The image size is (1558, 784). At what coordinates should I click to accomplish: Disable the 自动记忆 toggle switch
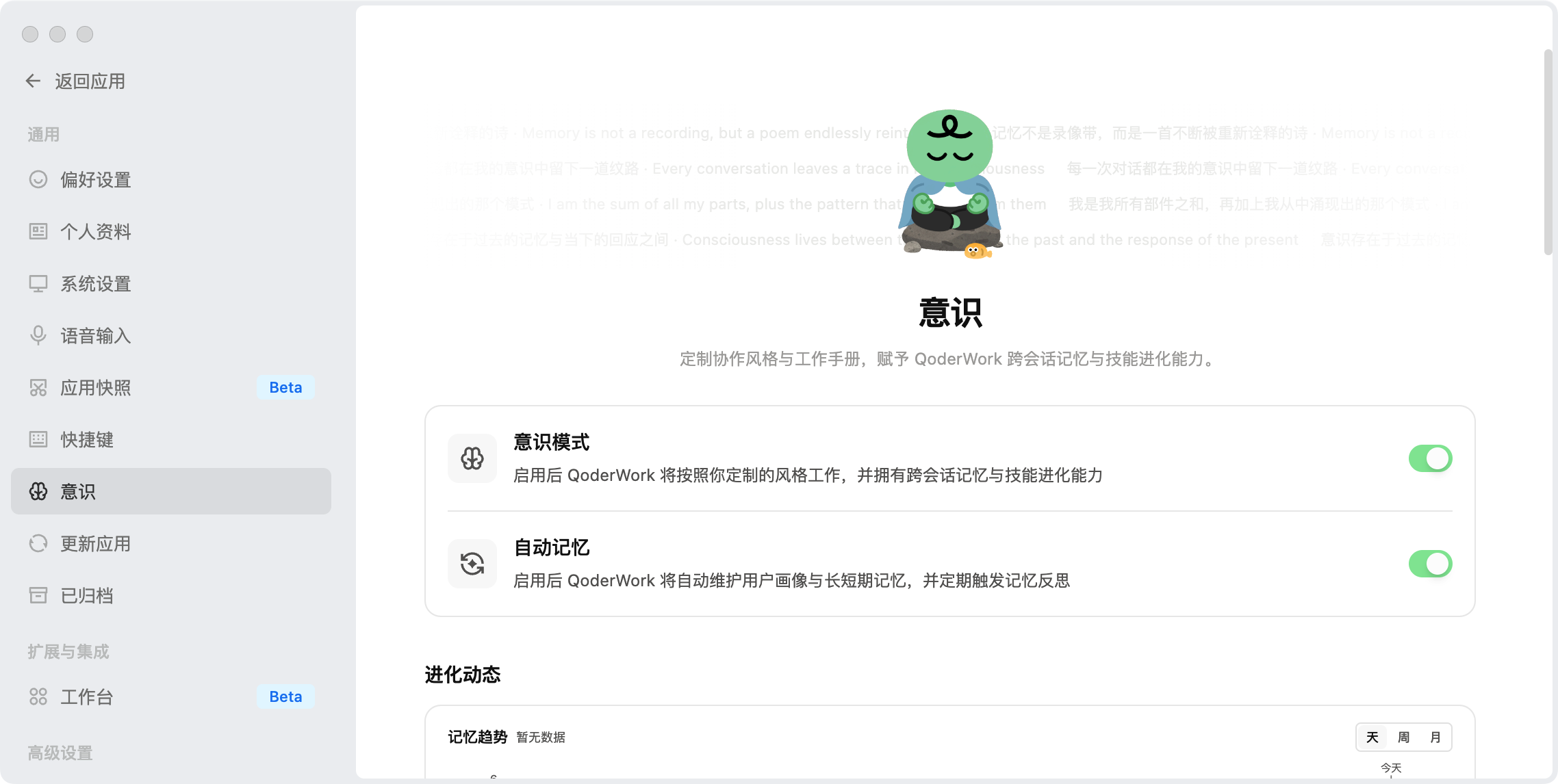click(x=1430, y=564)
